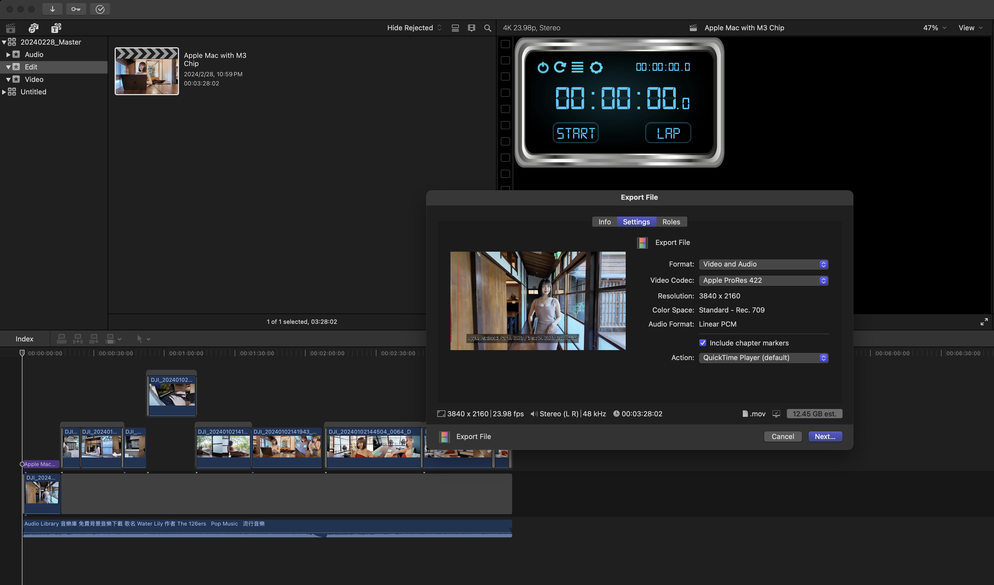994x585 pixels.
Task: Switch to the Info tab in Export File
Action: point(605,222)
